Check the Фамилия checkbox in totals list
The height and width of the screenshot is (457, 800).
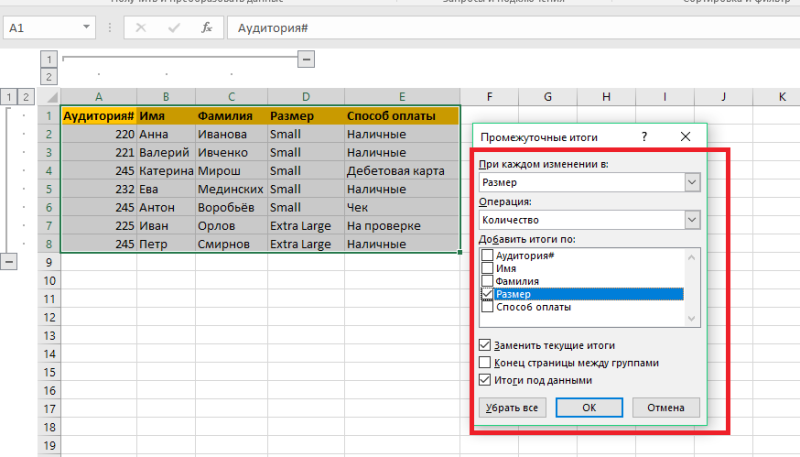[x=487, y=281]
